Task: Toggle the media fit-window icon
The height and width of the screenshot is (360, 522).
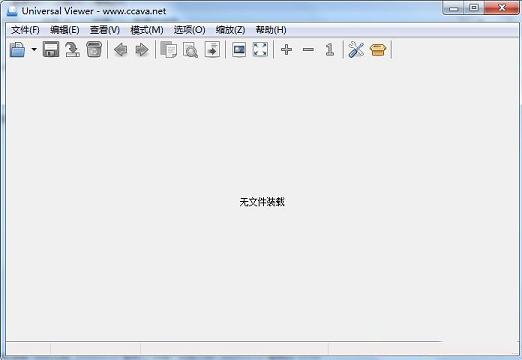Action: click(239, 50)
